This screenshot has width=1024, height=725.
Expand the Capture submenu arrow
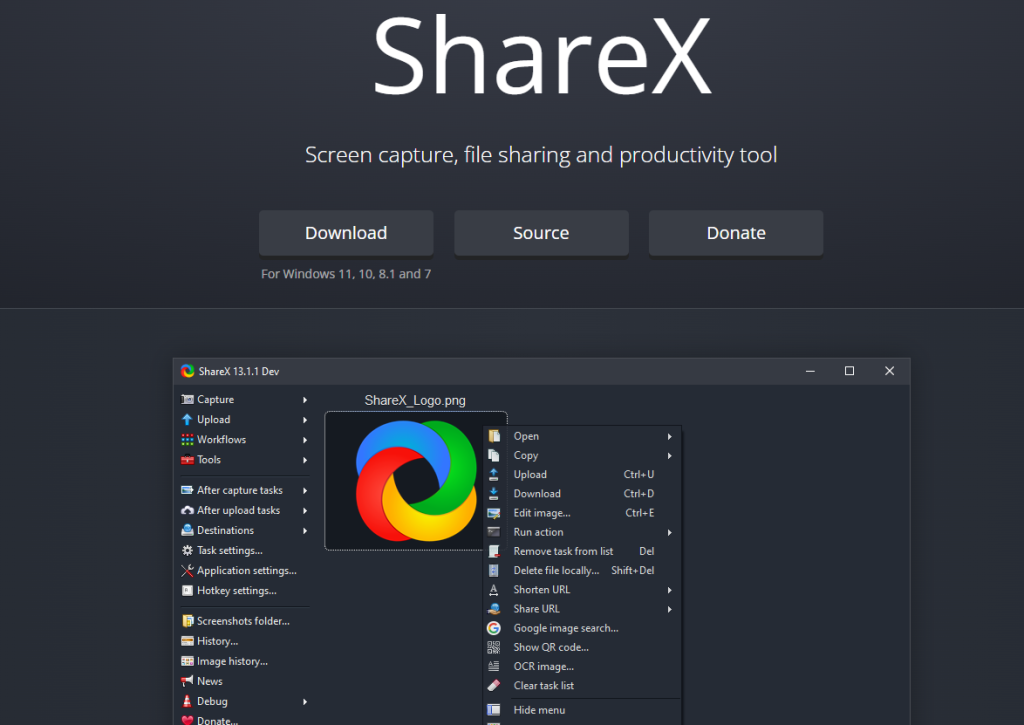pos(305,400)
